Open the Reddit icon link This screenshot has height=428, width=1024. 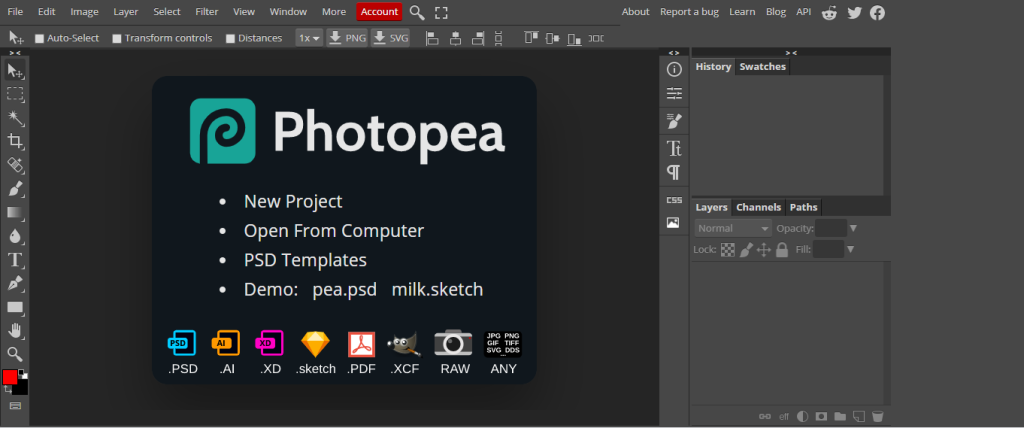click(829, 12)
